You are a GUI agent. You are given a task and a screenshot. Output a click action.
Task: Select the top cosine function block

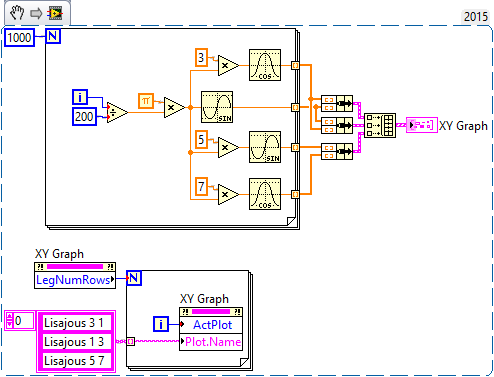click(x=265, y=65)
